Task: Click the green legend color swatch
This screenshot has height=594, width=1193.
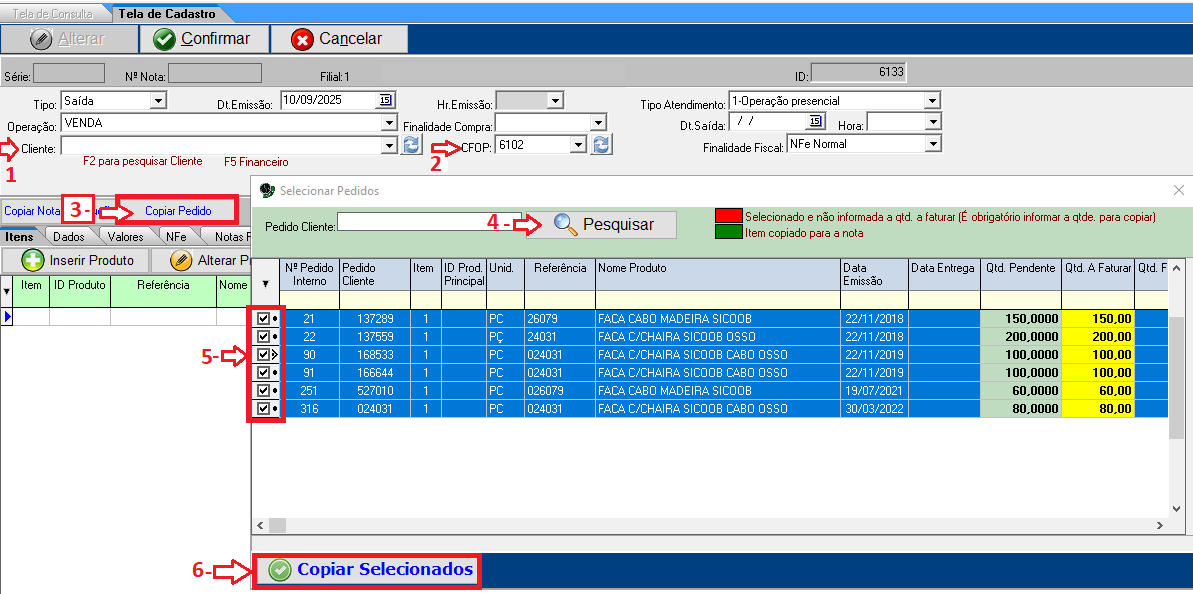Action: [728, 233]
